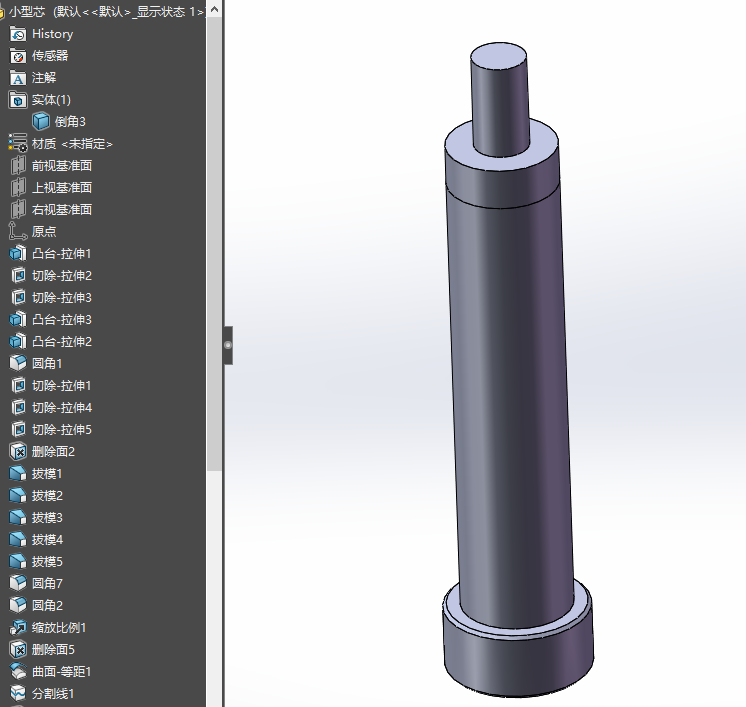
Task: Select the 分割线1 split line icon
Action: [18, 693]
